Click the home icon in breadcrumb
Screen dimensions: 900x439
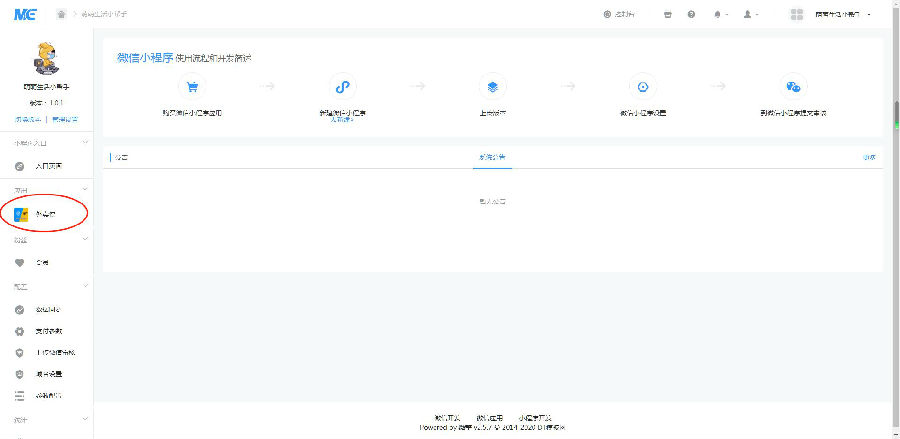(x=62, y=15)
